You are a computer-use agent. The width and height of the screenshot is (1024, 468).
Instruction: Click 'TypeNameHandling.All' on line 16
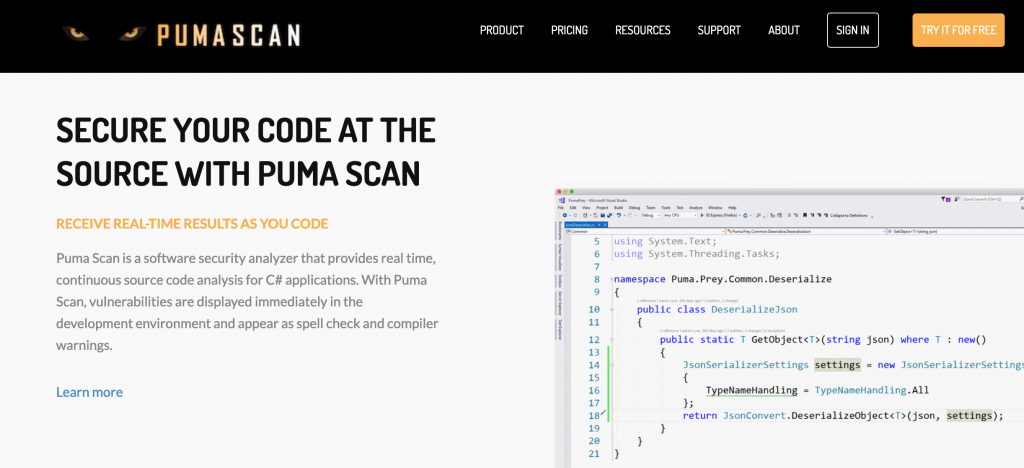click(x=872, y=390)
